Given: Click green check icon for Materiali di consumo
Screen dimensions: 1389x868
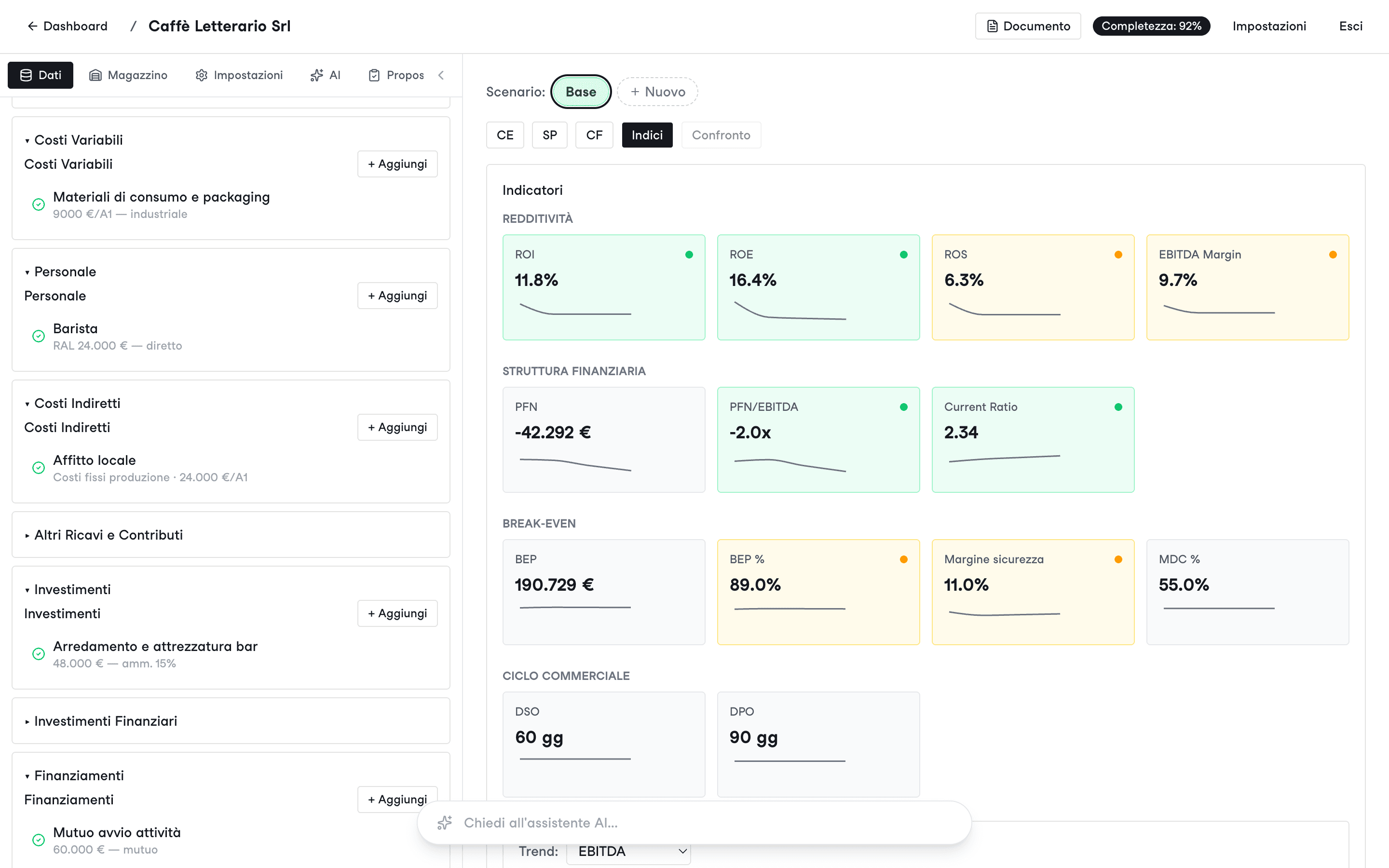Looking at the screenshot, I should click(39, 204).
